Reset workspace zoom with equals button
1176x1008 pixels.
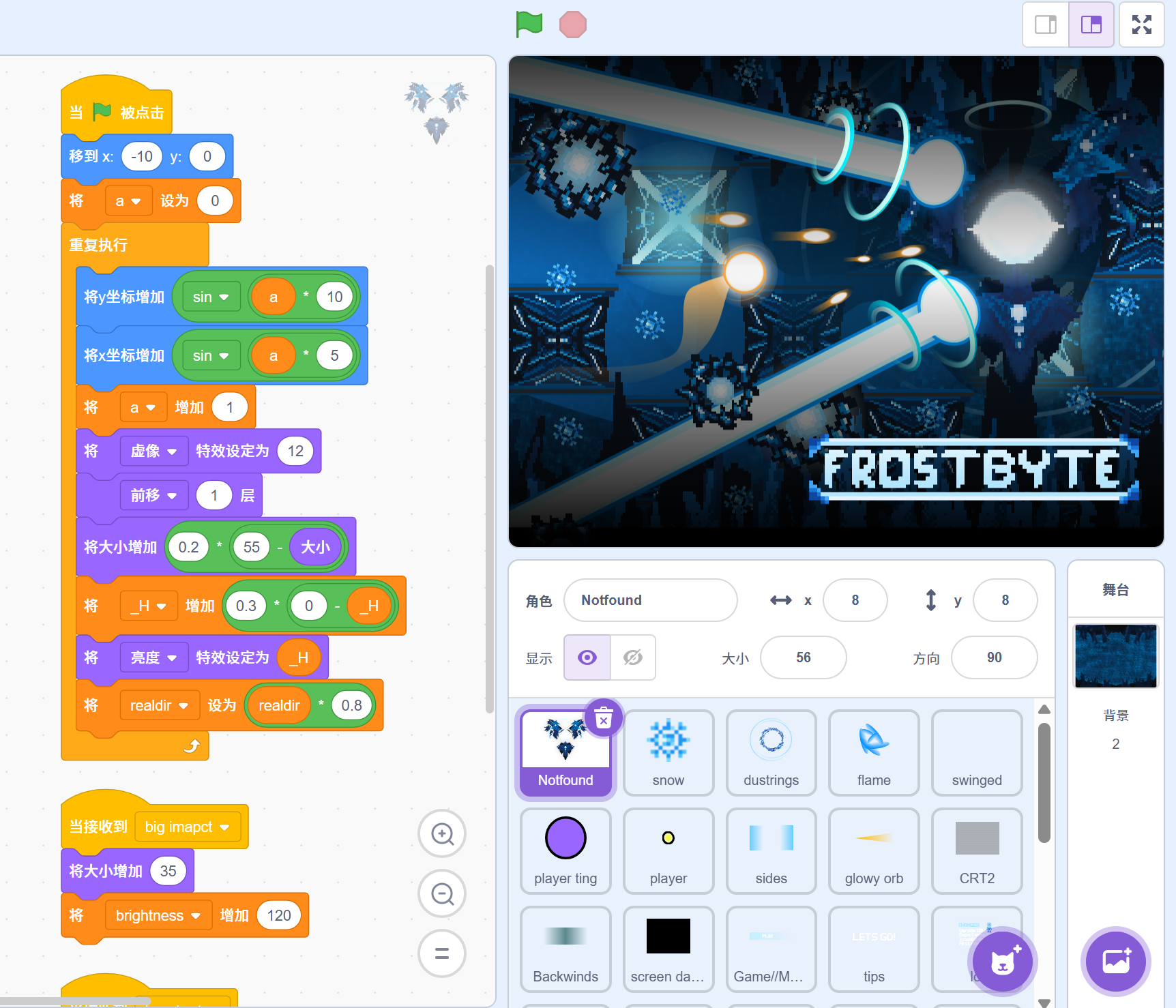point(442,953)
